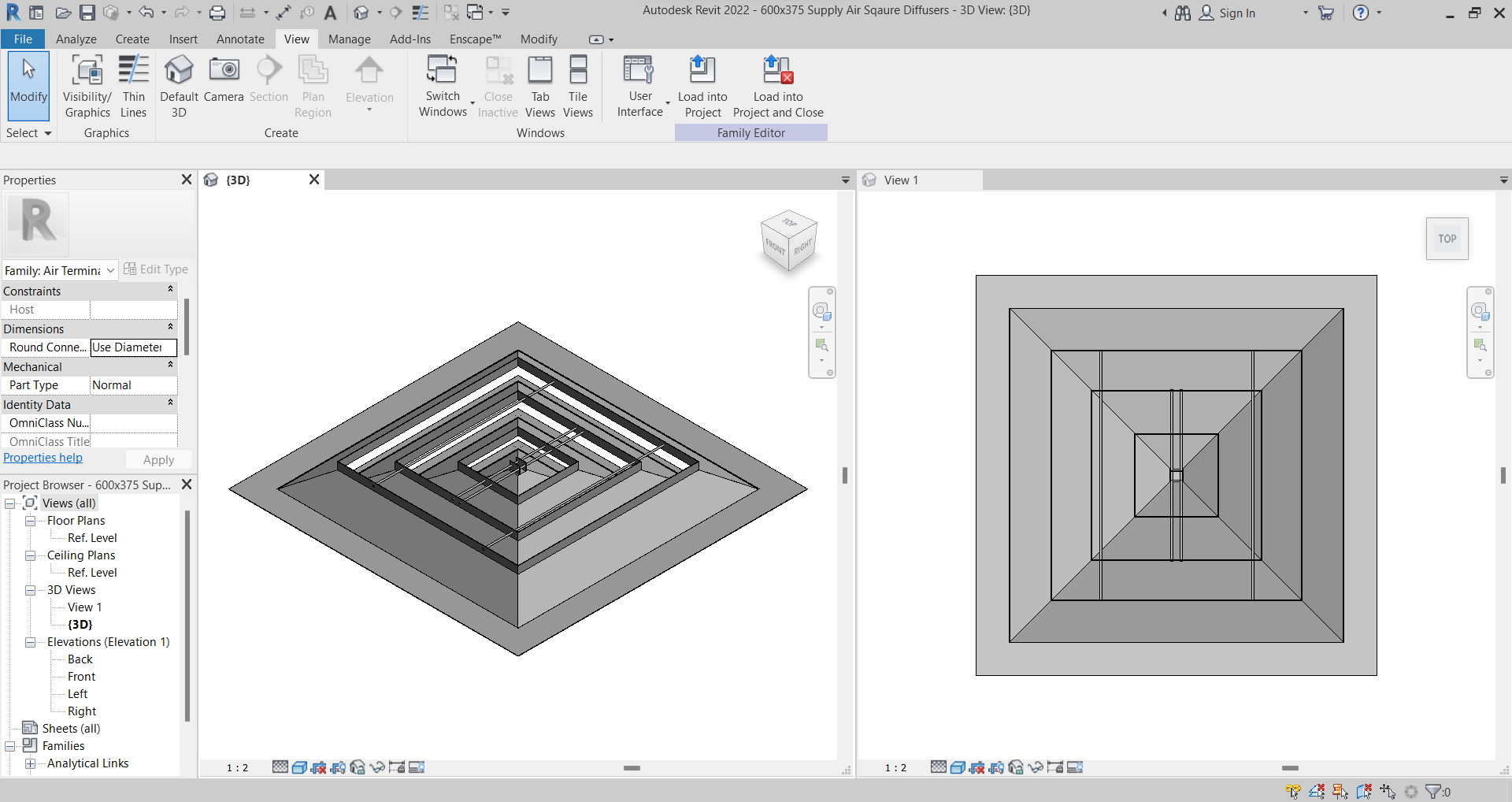Open the File menu tab
The height and width of the screenshot is (802, 1512).
coord(24,39)
